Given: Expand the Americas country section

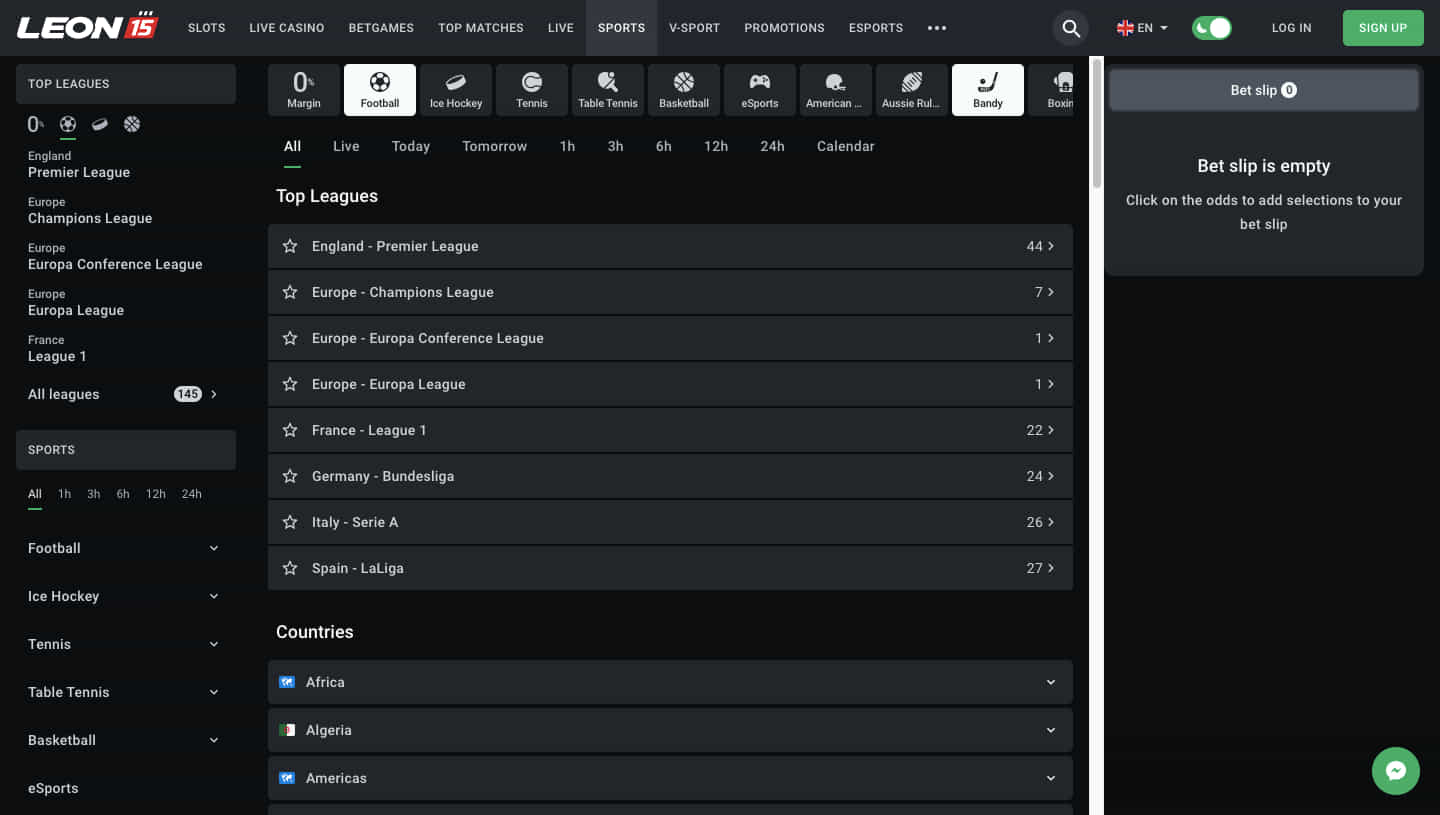Looking at the screenshot, I should (670, 778).
